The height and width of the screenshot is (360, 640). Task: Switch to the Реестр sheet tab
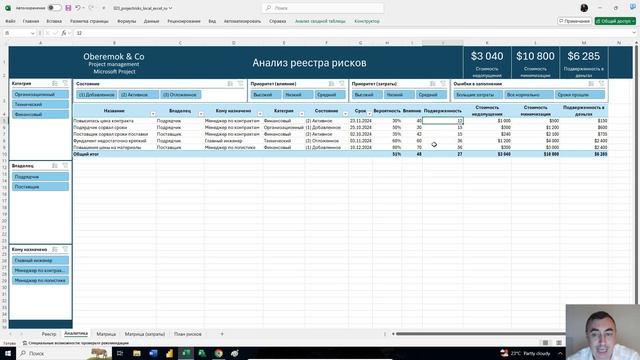49,334
